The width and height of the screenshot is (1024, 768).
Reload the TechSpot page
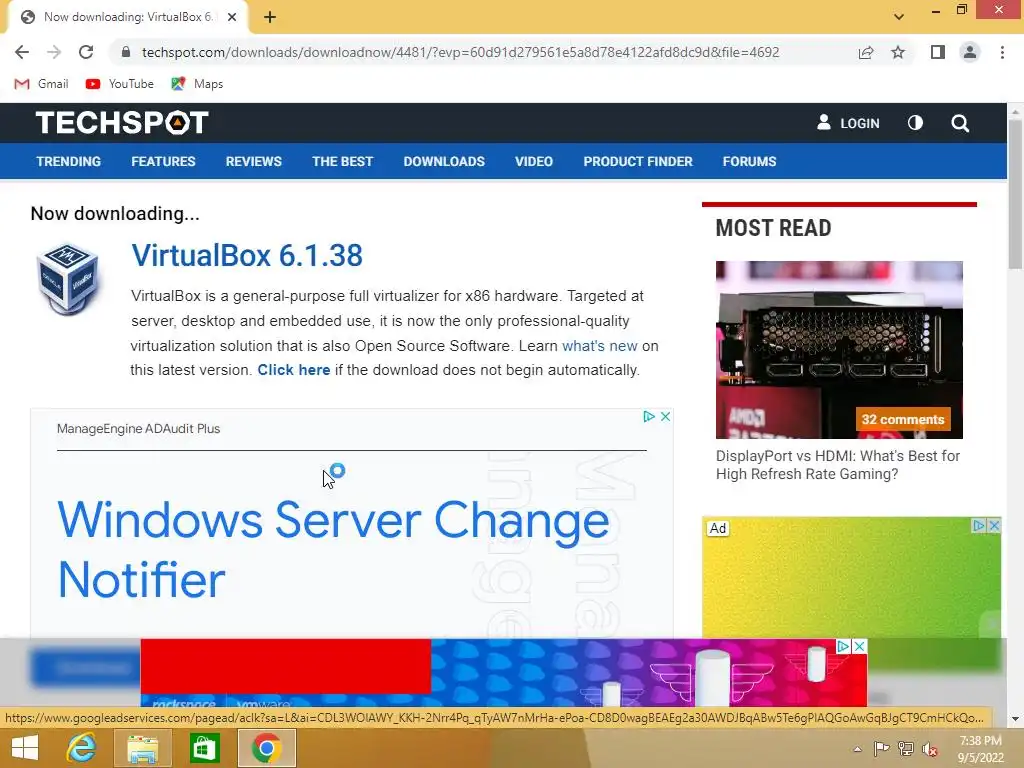(x=86, y=52)
